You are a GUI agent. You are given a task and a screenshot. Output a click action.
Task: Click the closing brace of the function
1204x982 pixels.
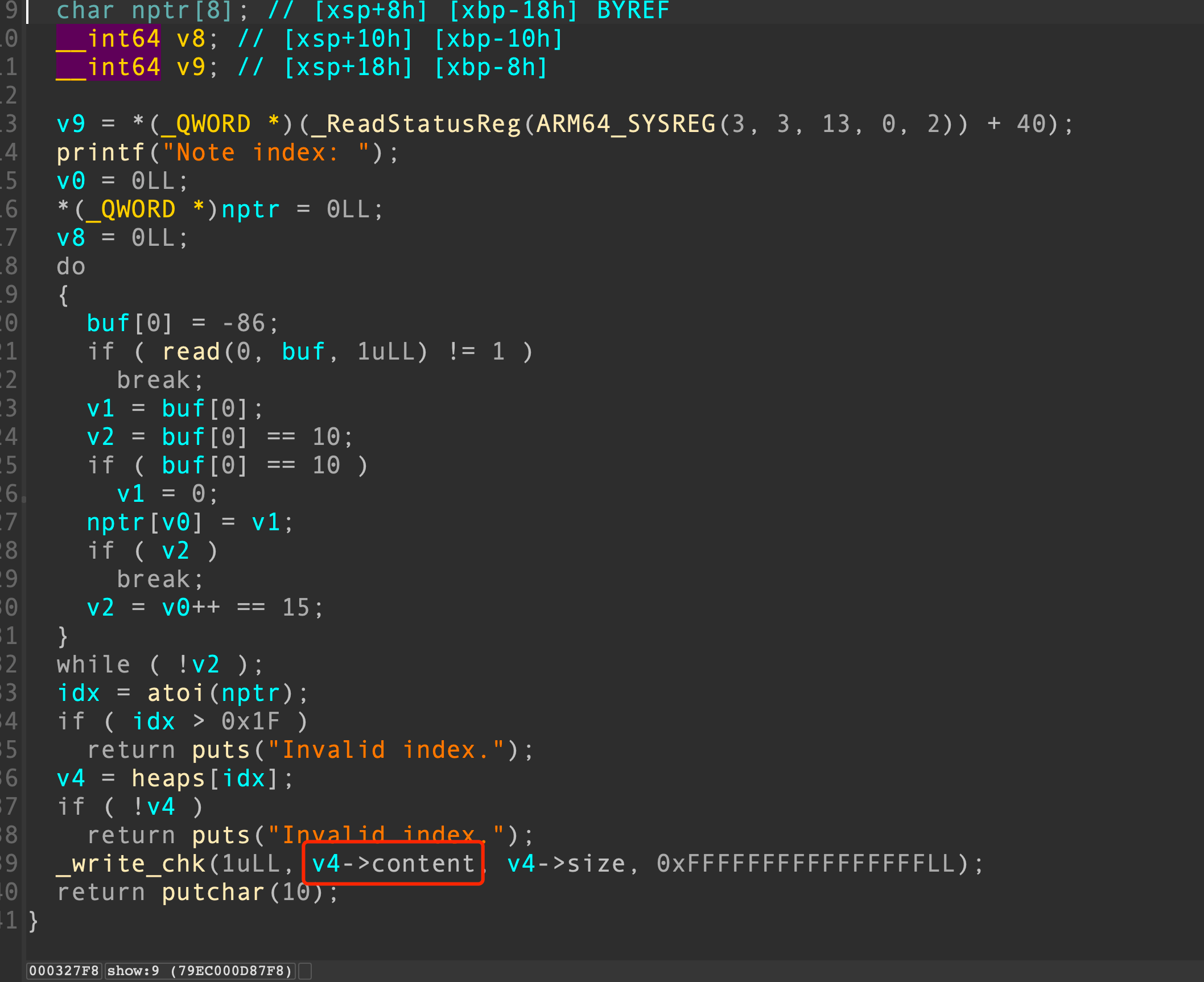(x=34, y=921)
